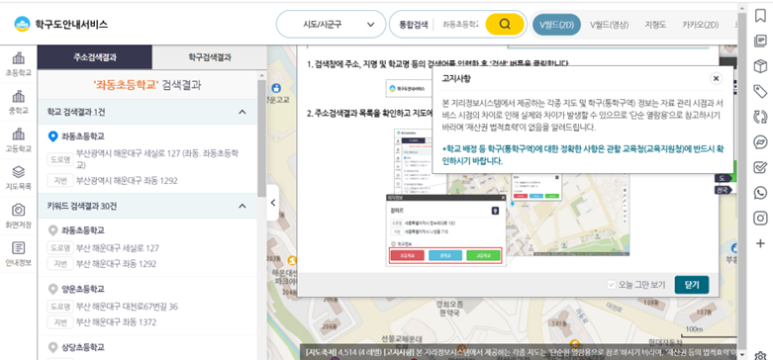Open the 시도/시군구 dropdown
Viewport: 773px width, 360px height.
[331, 24]
